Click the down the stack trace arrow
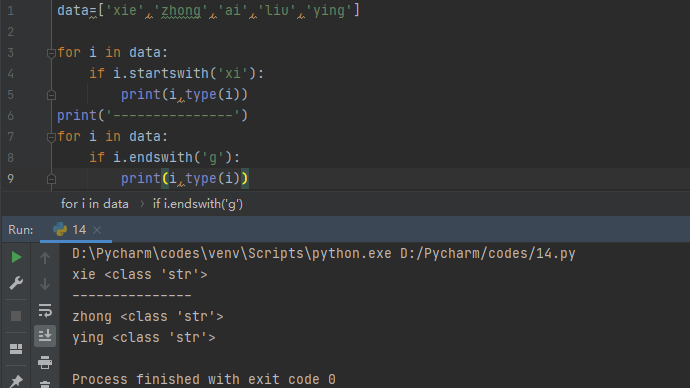 point(45,284)
